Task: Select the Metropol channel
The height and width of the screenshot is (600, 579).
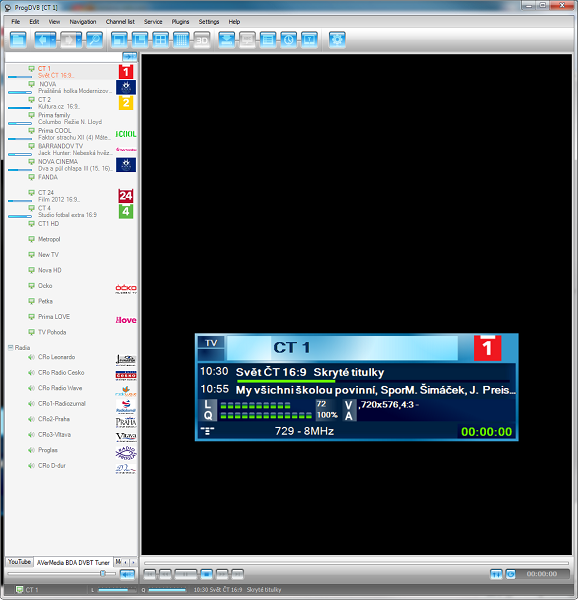Action: (x=72, y=239)
